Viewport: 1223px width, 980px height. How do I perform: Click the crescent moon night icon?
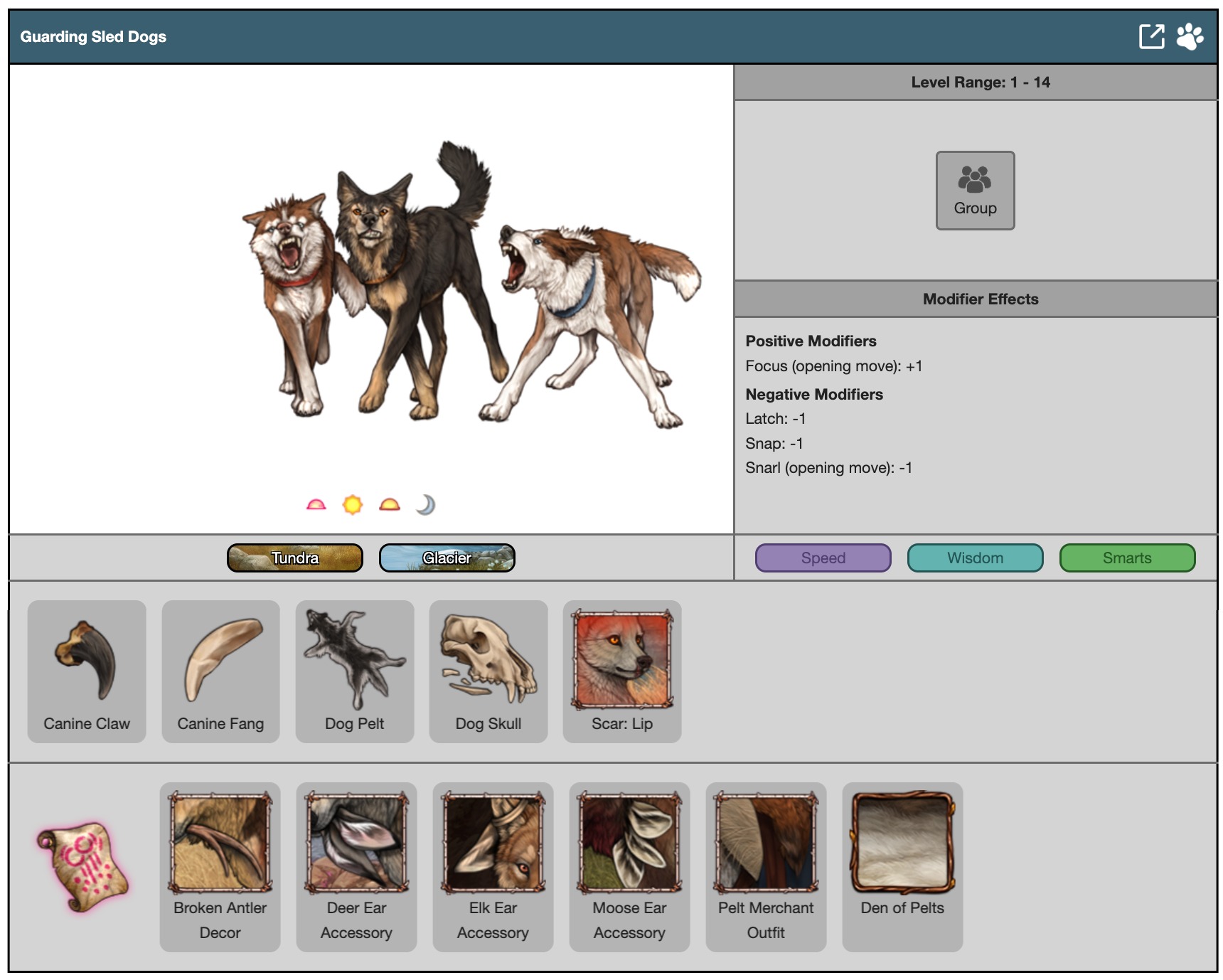coord(425,505)
